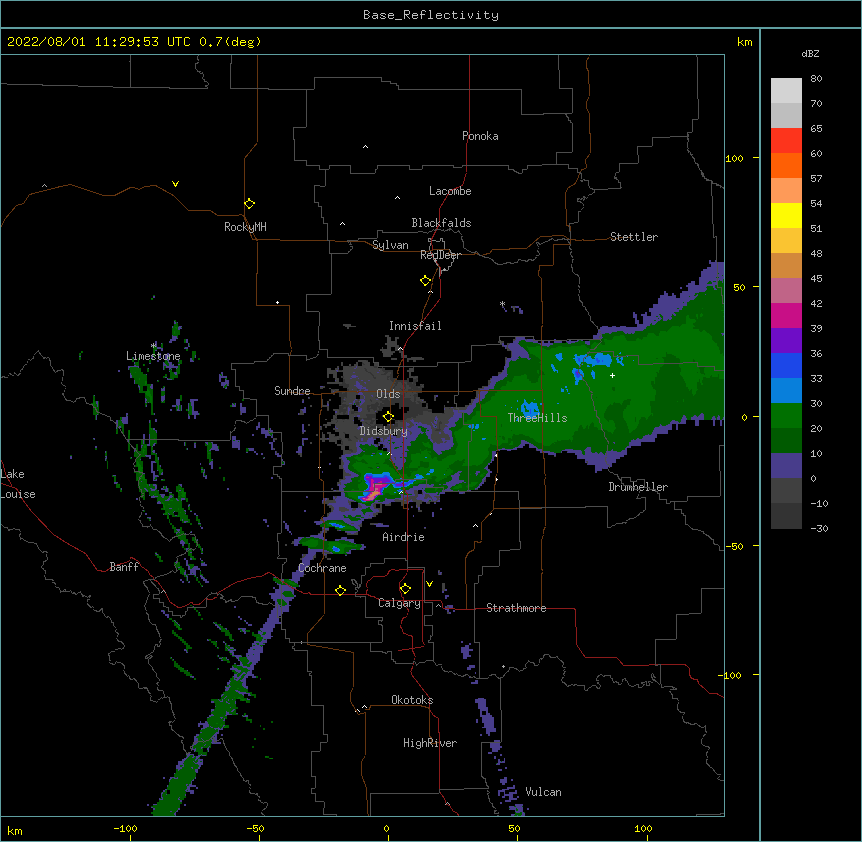Click the Olds city label

(388, 394)
